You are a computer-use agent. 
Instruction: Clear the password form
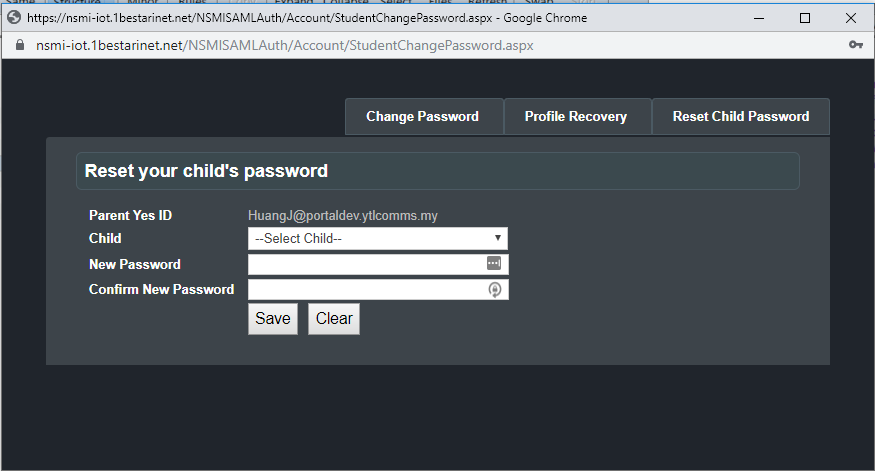click(x=334, y=319)
